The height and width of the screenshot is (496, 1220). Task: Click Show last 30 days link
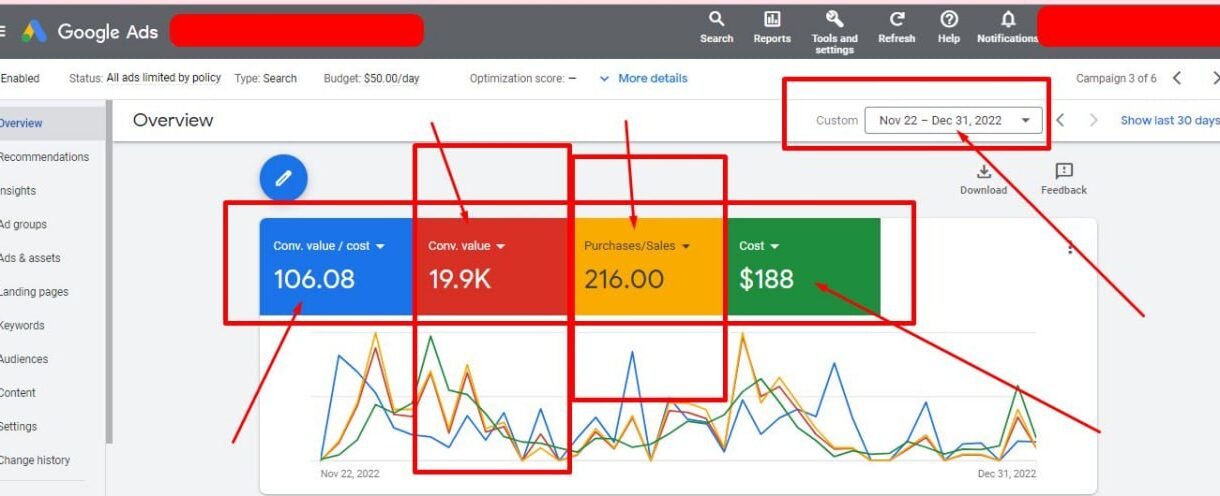(x=1169, y=120)
